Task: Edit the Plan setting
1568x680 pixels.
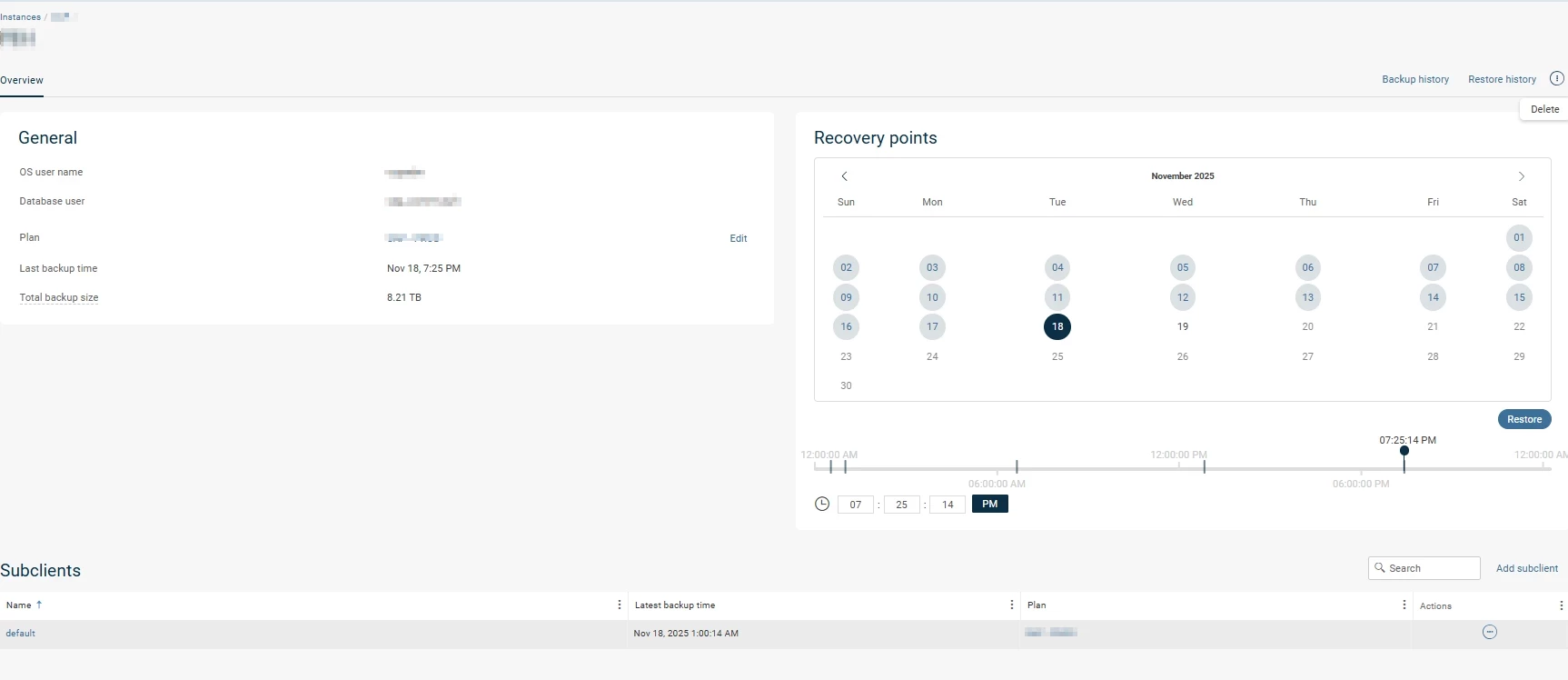Action: coord(739,238)
